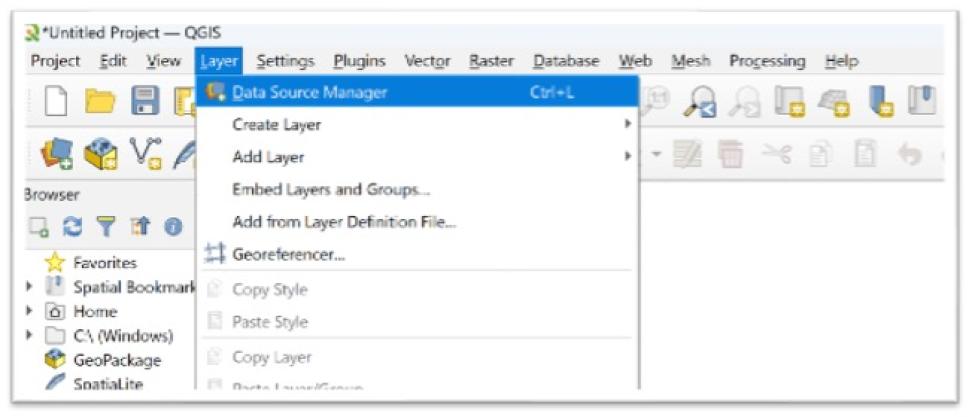Open the Project menu
972x417 pixels.
(x=55, y=61)
